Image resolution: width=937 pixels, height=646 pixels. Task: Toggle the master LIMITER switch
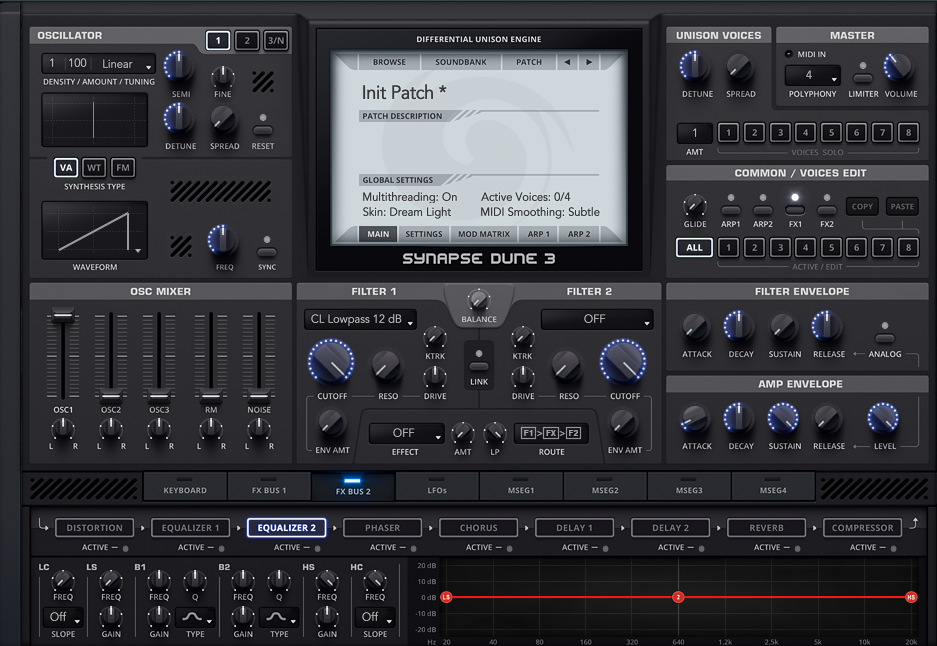coord(862,78)
